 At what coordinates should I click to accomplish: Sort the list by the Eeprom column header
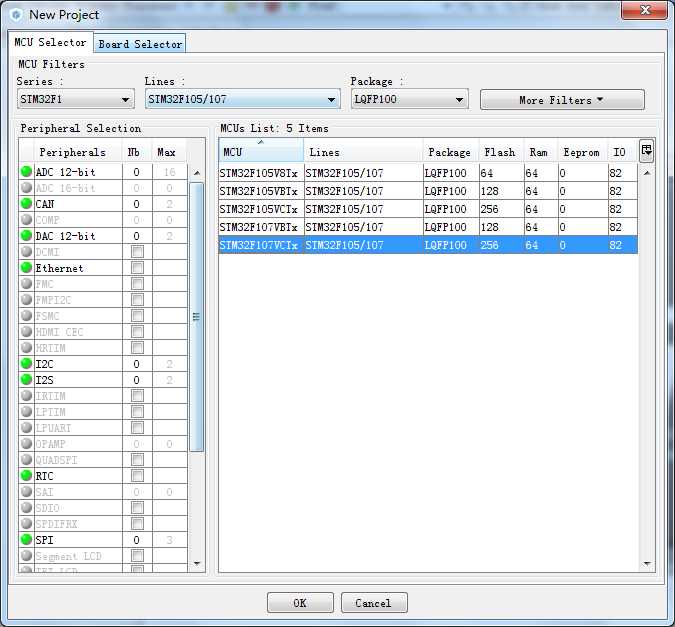pos(582,152)
